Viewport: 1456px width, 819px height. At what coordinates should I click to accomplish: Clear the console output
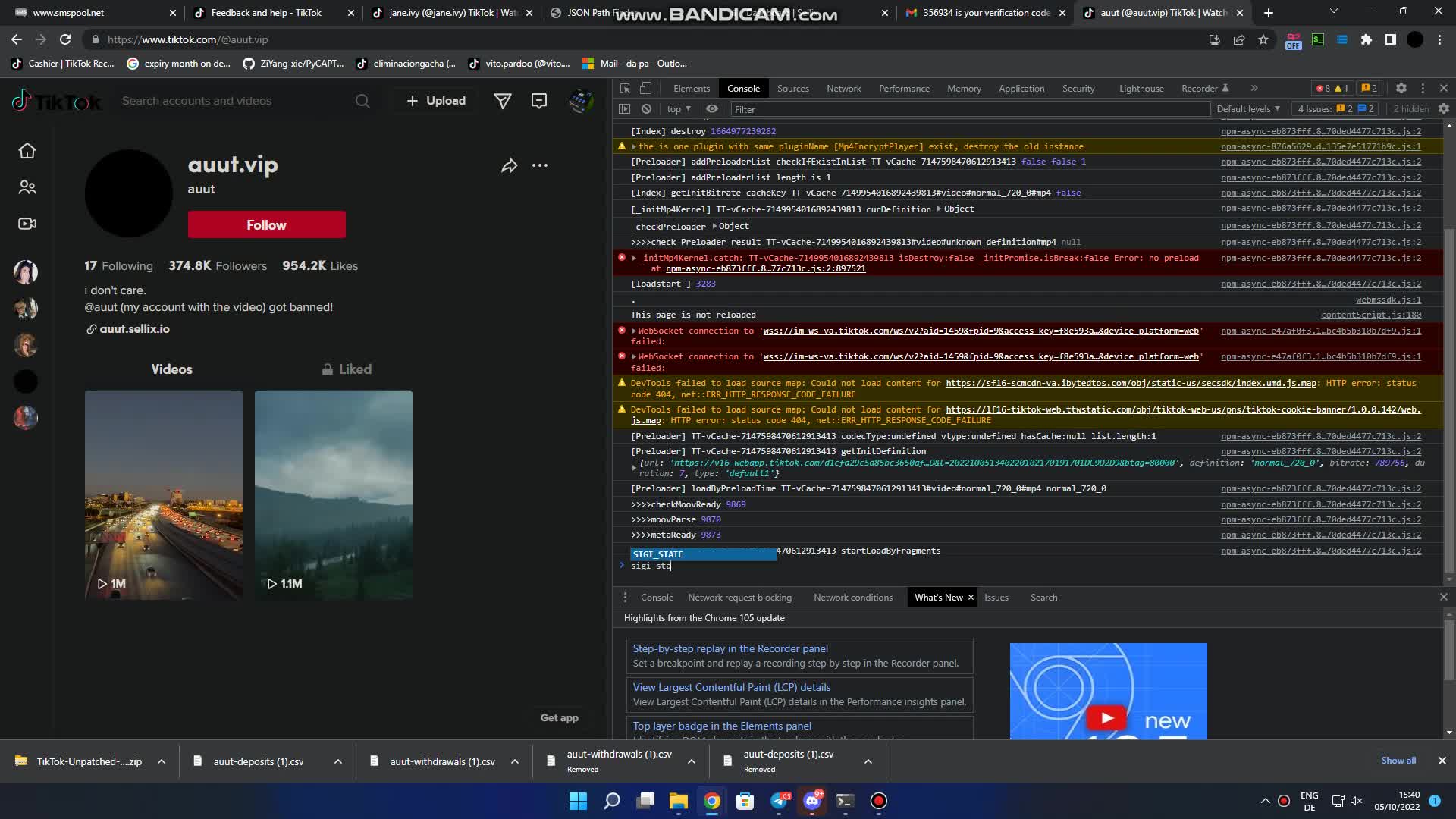coord(647,109)
